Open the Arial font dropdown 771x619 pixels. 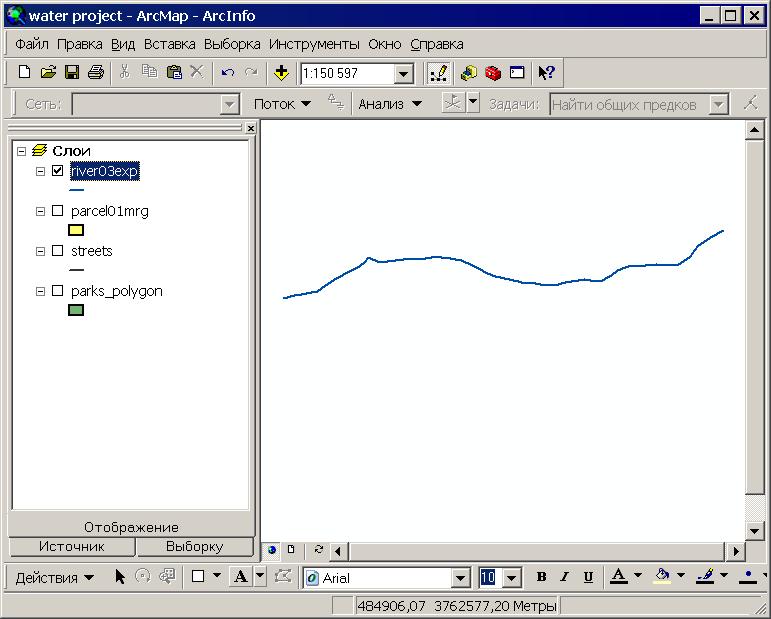click(x=460, y=578)
